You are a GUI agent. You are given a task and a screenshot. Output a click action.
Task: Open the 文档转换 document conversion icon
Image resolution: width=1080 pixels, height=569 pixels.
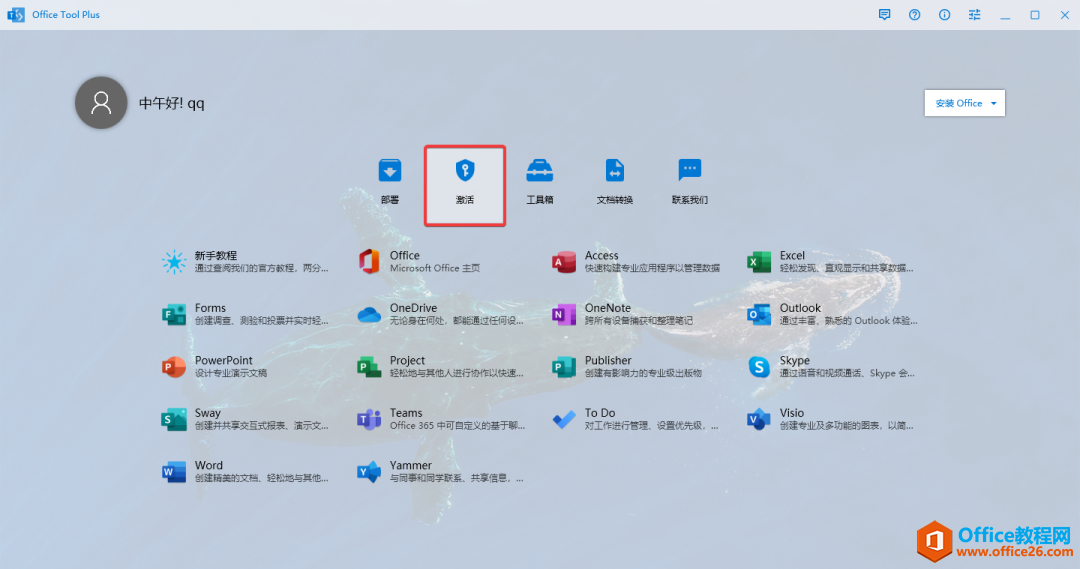coord(614,170)
